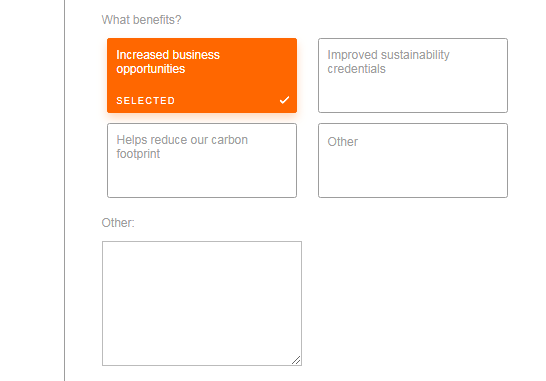Image resolution: width=546 pixels, height=381 pixels.
Task: Click the white checkmark on the selected card
Action: tap(284, 100)
